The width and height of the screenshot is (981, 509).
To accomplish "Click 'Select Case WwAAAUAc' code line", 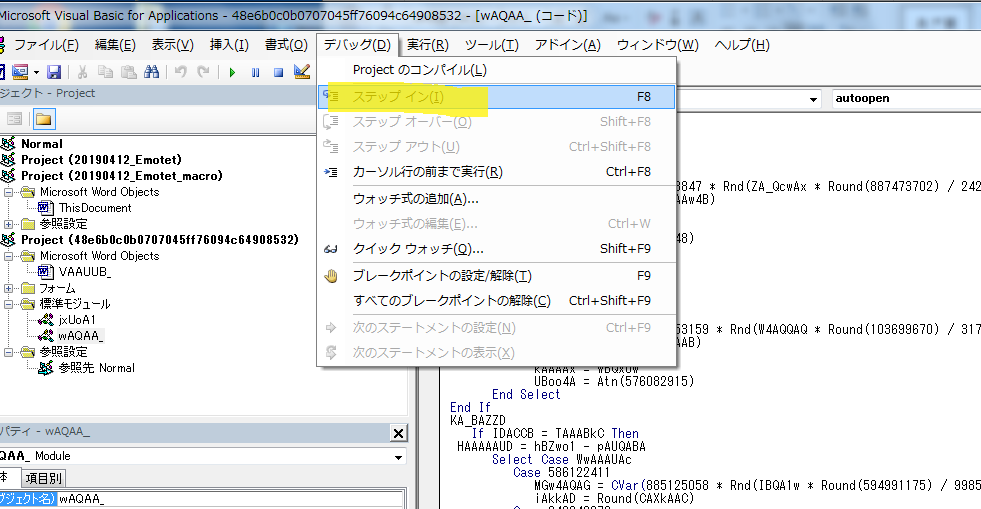I will coord(561,460).
